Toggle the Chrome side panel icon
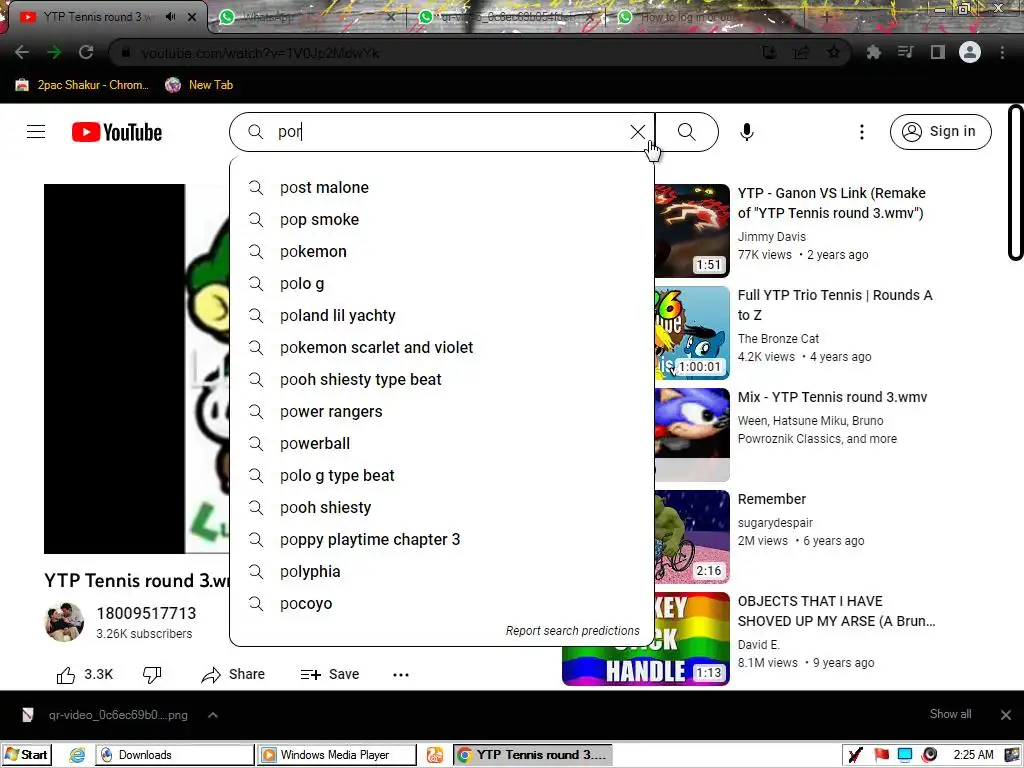 coord(938,52)
